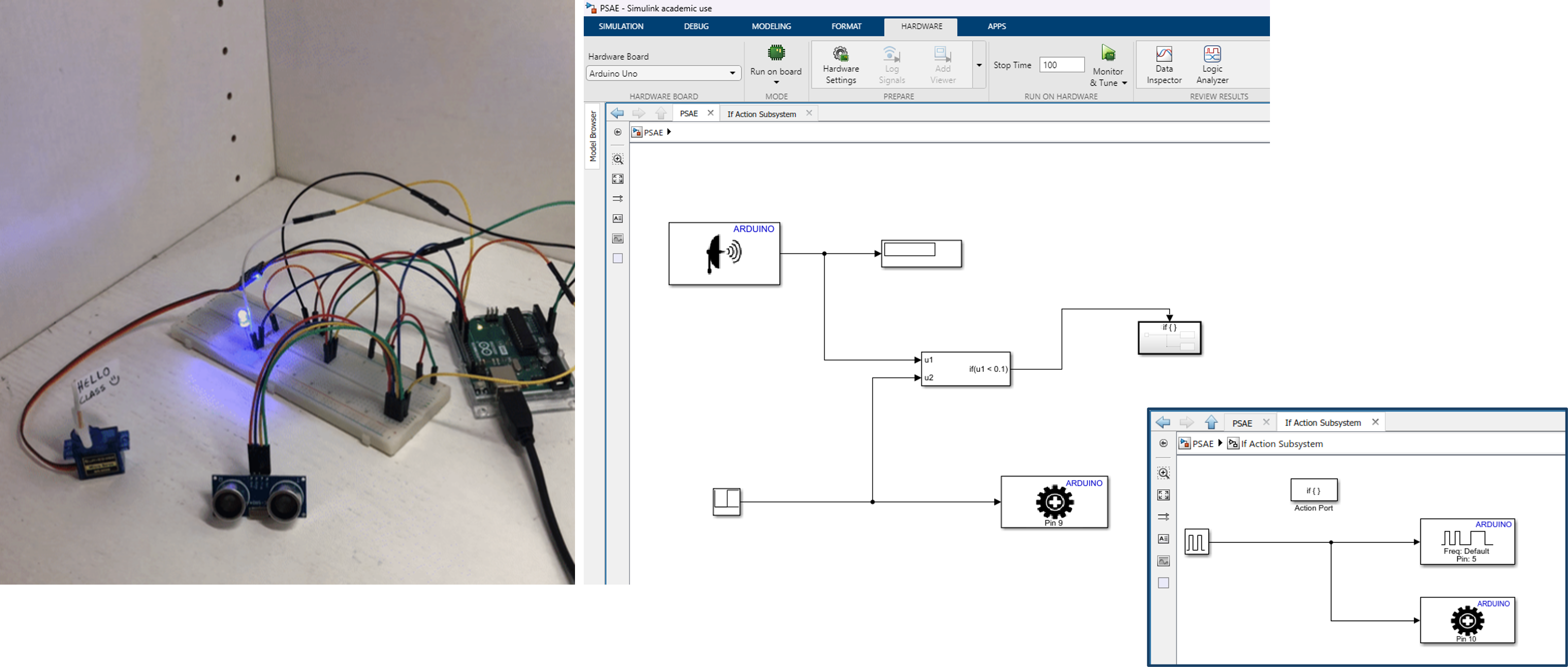Viewport: 1568px width, 667px height.
Task: Select the Arduino Ultrasonic Sensor block
Action: [724, 253]
